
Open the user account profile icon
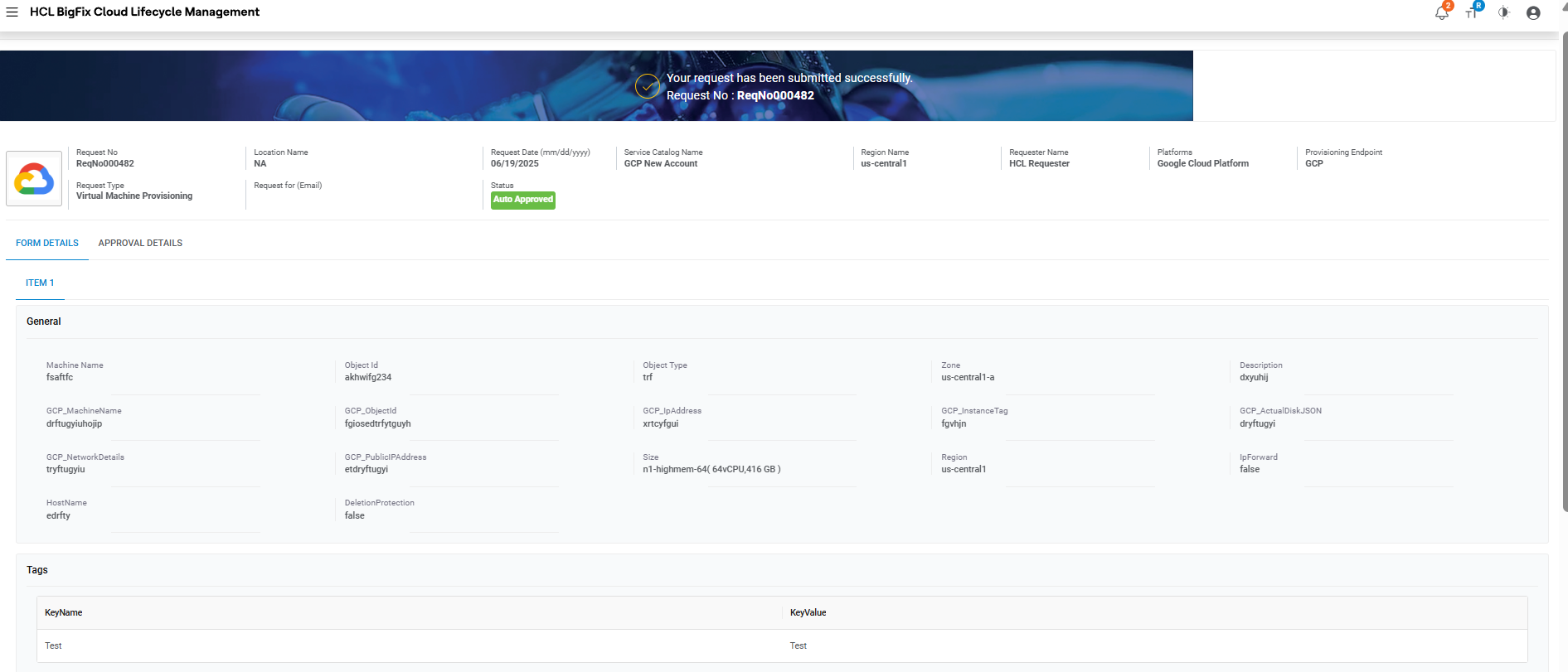(1533, 12)
